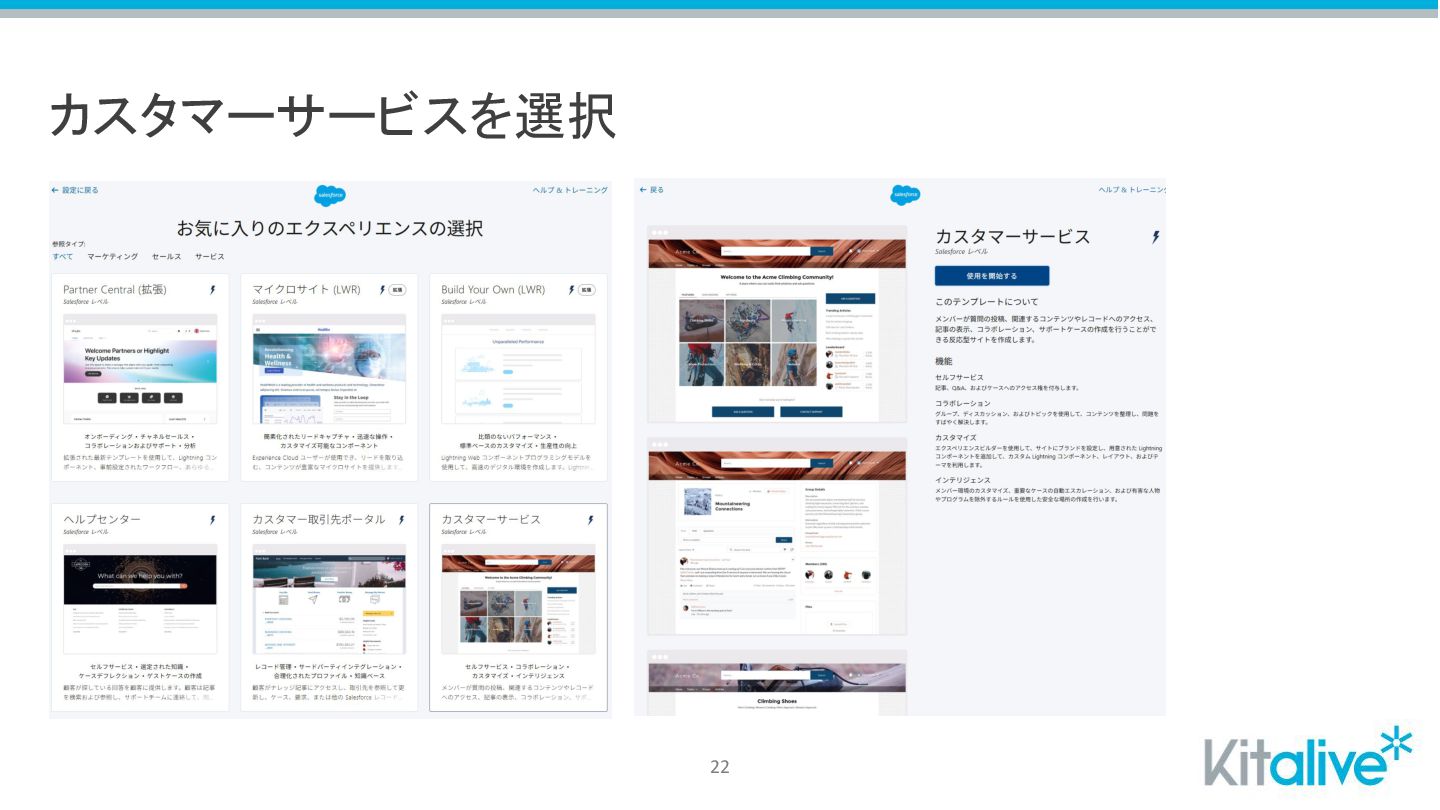1440x810 pixels.
Task: Click lightning bolt icon on Build Your Own card
Action: (x=572, y=290)
